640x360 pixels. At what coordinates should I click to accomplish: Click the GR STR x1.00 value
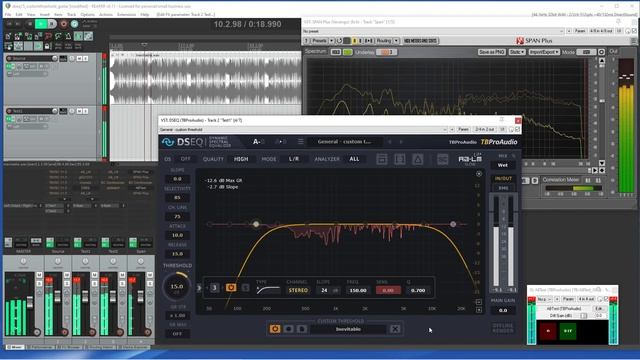pos(177,316)
